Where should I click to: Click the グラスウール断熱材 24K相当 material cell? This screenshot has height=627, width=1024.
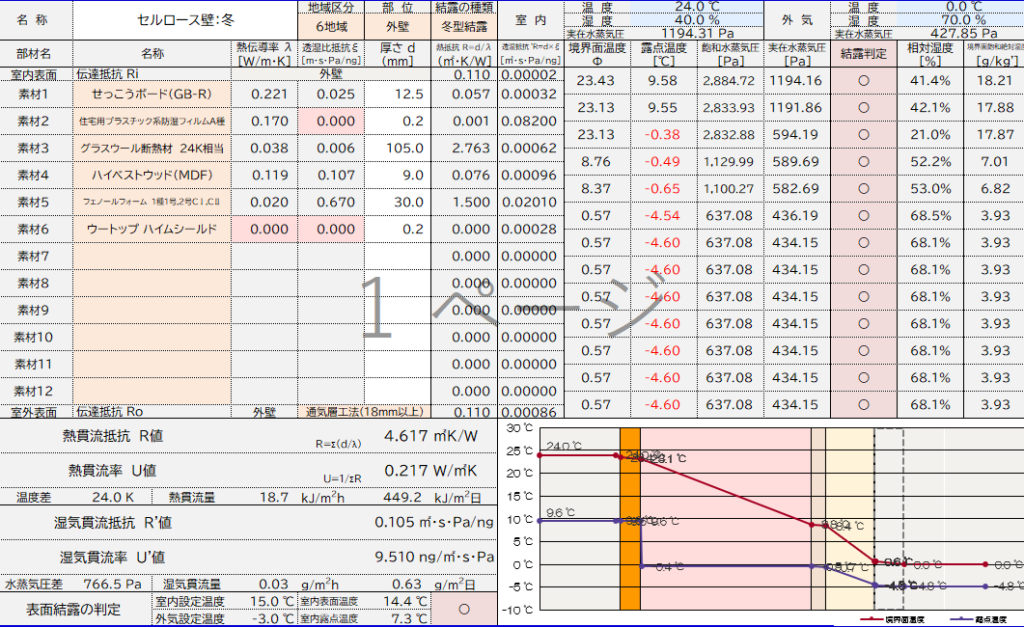152,148
